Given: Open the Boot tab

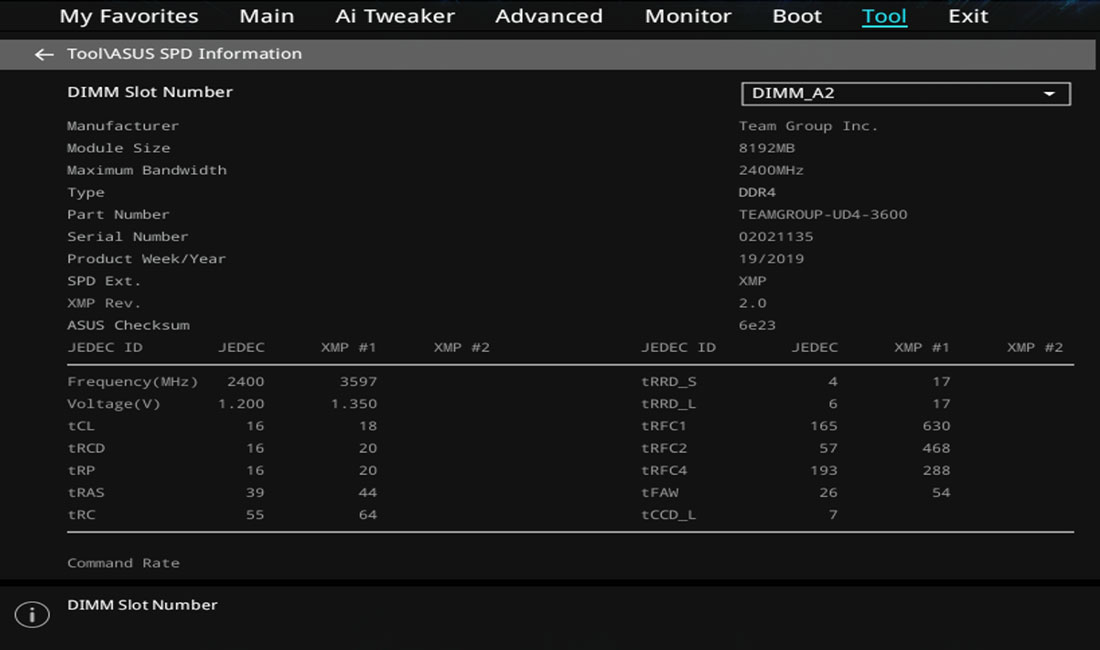Looking at the screenshot, I should [x=797, y=16].
